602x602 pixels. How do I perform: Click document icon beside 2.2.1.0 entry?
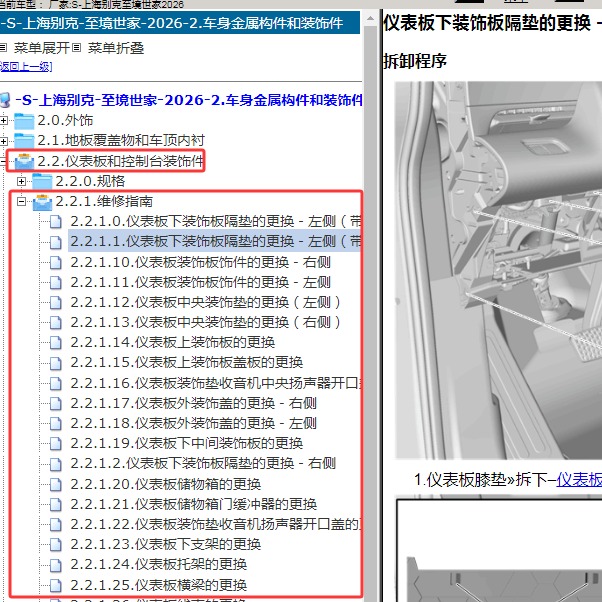tap(56, 222)
